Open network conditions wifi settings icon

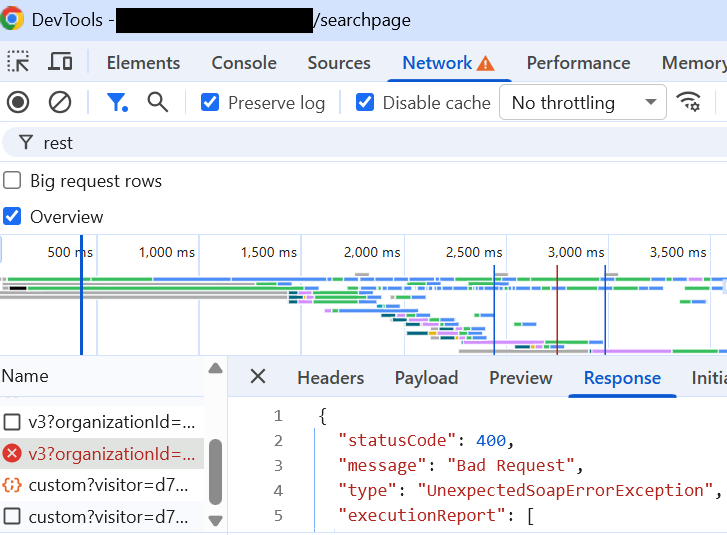click(x=689, y=102)
